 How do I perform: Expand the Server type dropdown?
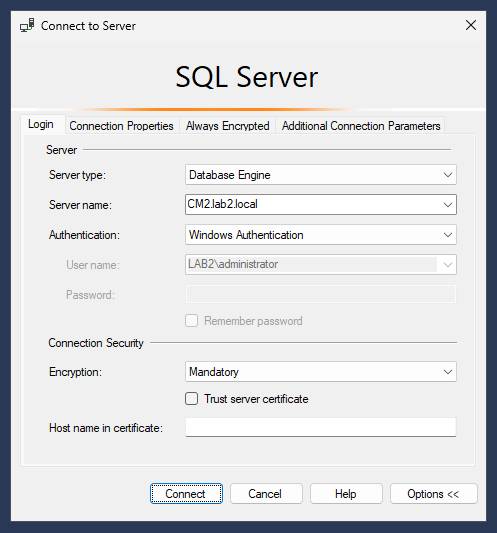(x=447, y=175)
